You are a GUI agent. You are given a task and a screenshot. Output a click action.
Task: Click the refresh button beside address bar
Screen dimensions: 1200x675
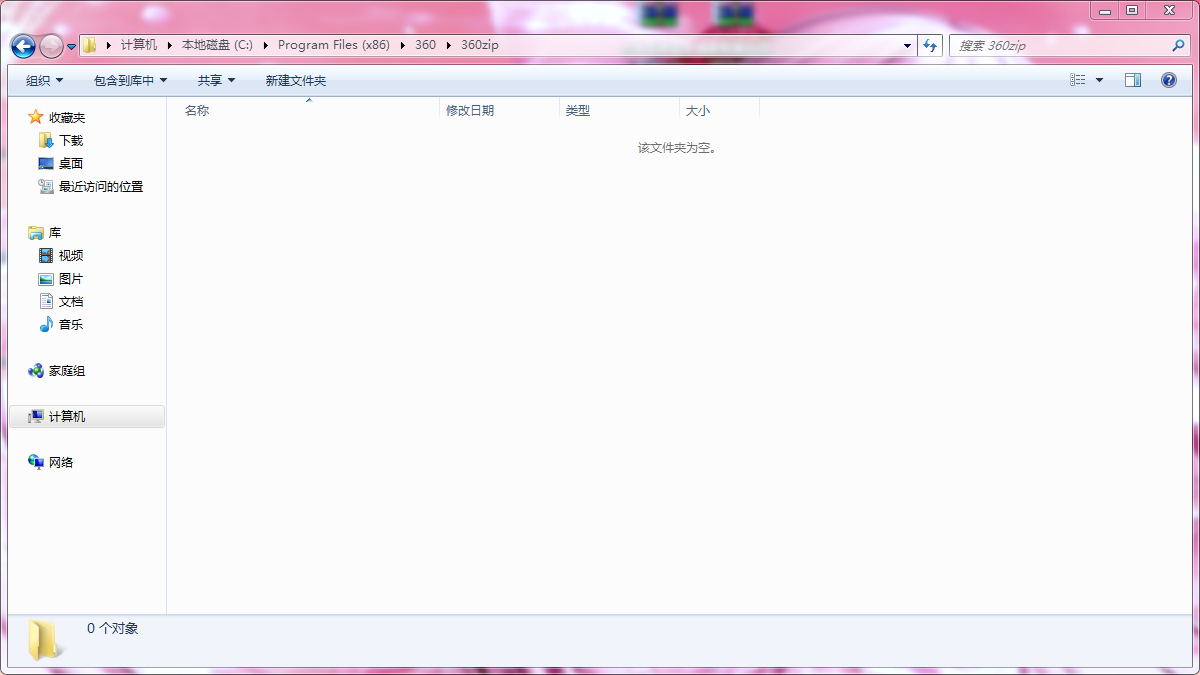[x=930, y=45]
